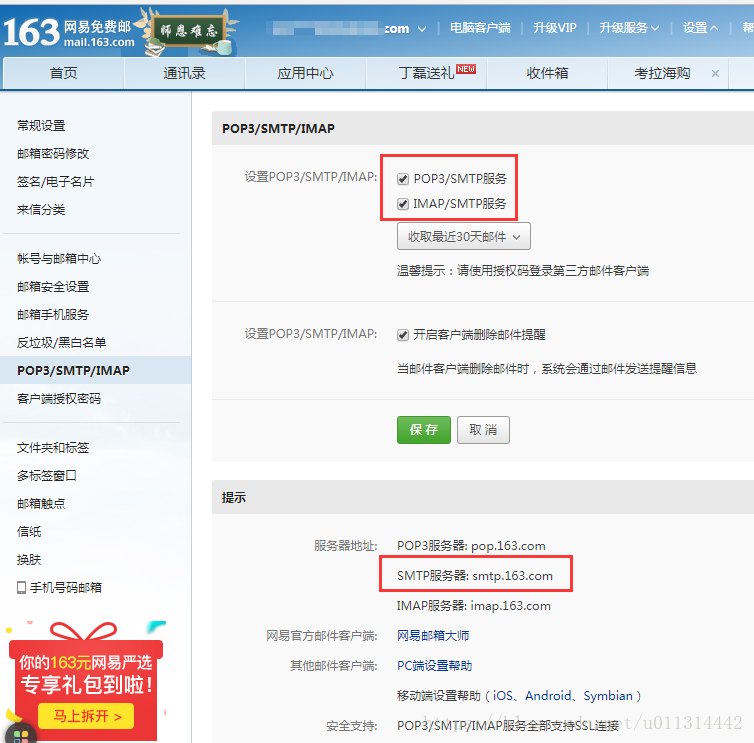Toggle the POP3/SMTP服务 checkbox
754x743 pixels.
click(x=402, y=179)
